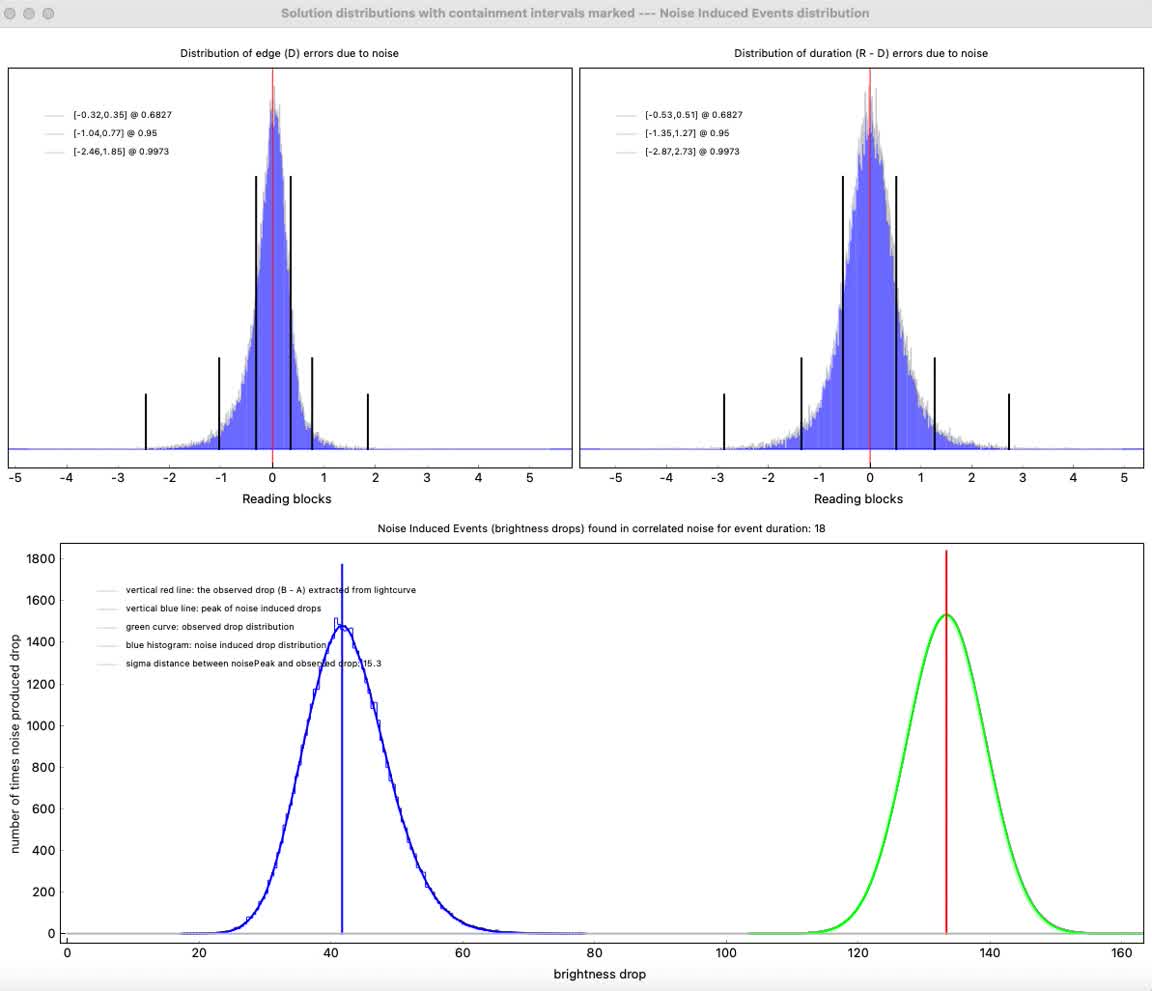The height and width of the screenshot is (991, 1152).
Task: Click the 'Distribution of duration (R - D) errors' title
Action: [x=860, y=53]
